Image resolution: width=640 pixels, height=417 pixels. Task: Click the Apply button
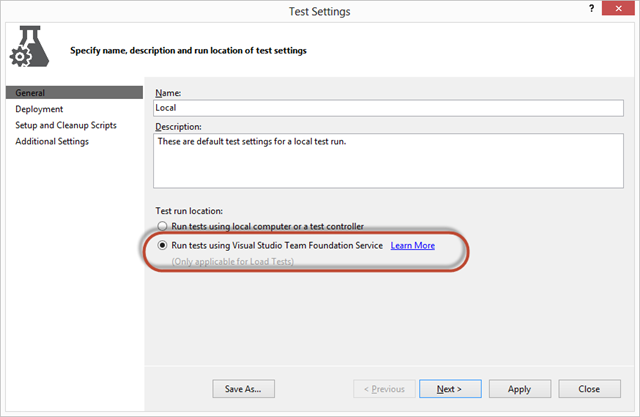click(x=520, y=389)
